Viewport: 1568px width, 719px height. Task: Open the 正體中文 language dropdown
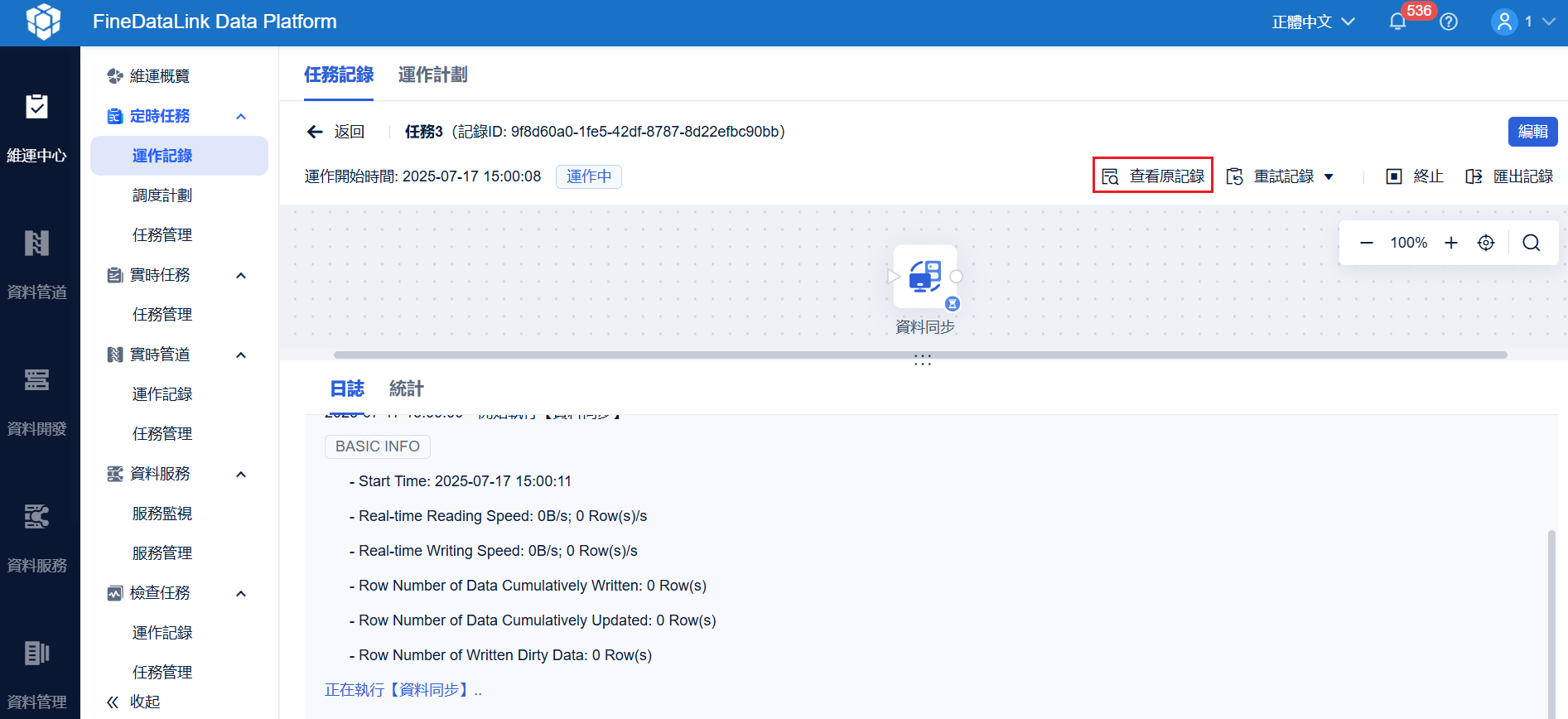(1313, 22)
